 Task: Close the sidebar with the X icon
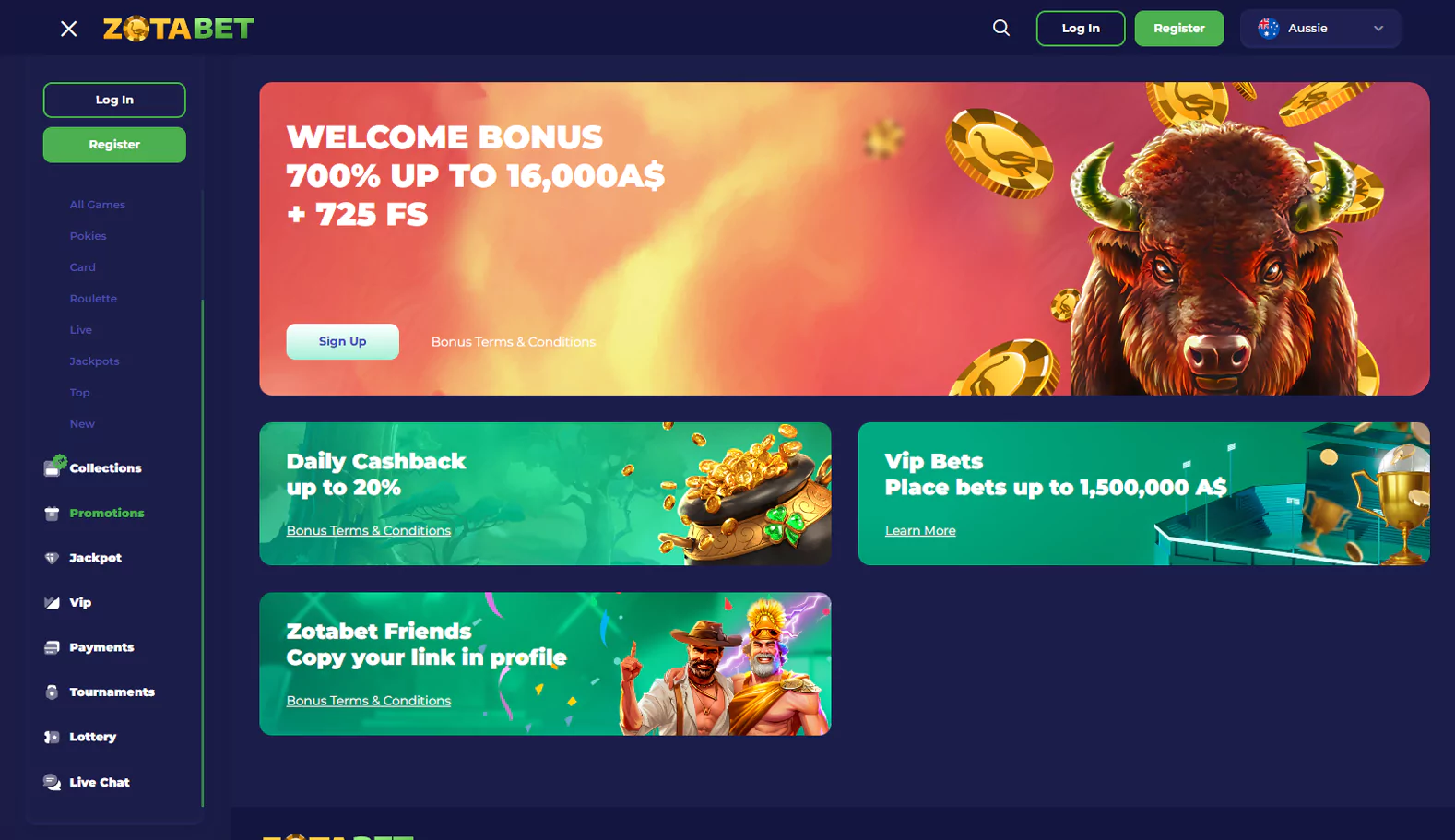coord(69,29)
